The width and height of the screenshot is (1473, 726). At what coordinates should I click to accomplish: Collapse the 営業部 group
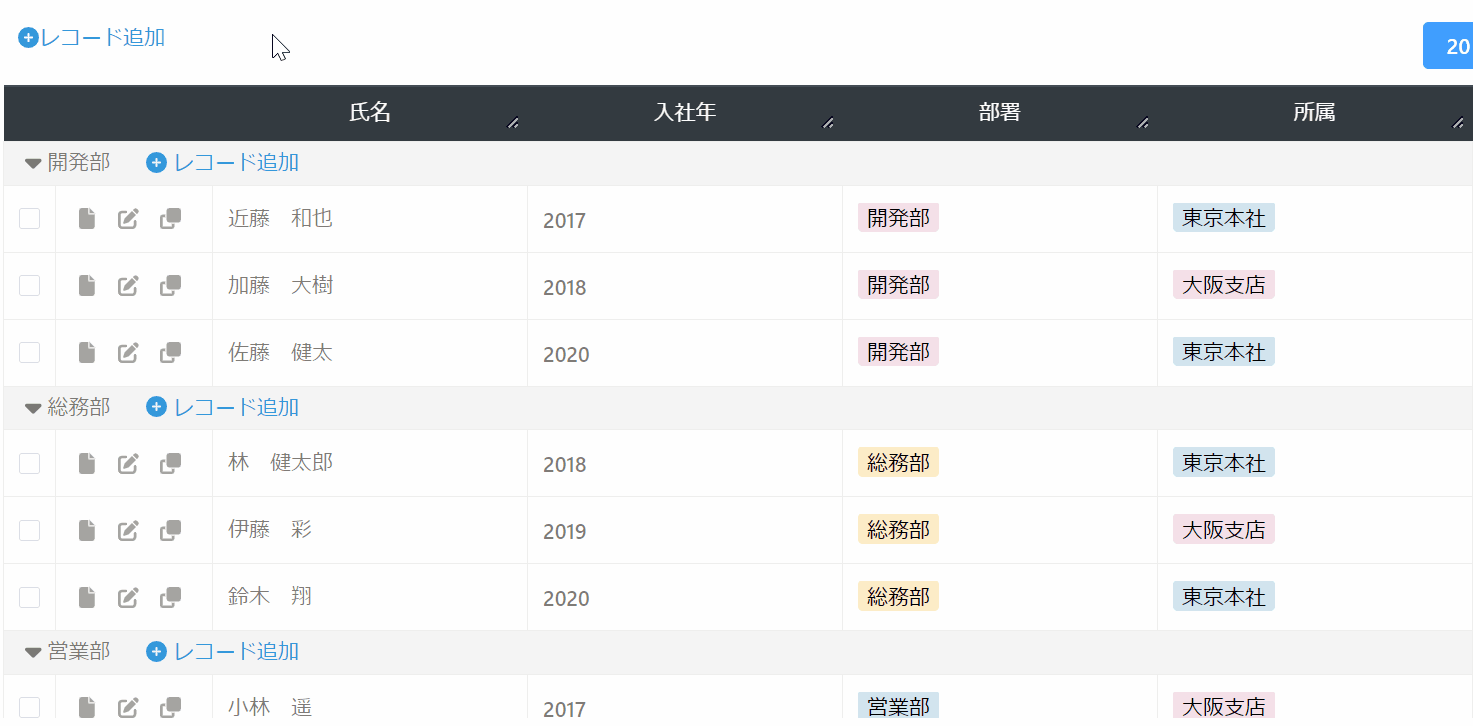click(x=33, y=652)
